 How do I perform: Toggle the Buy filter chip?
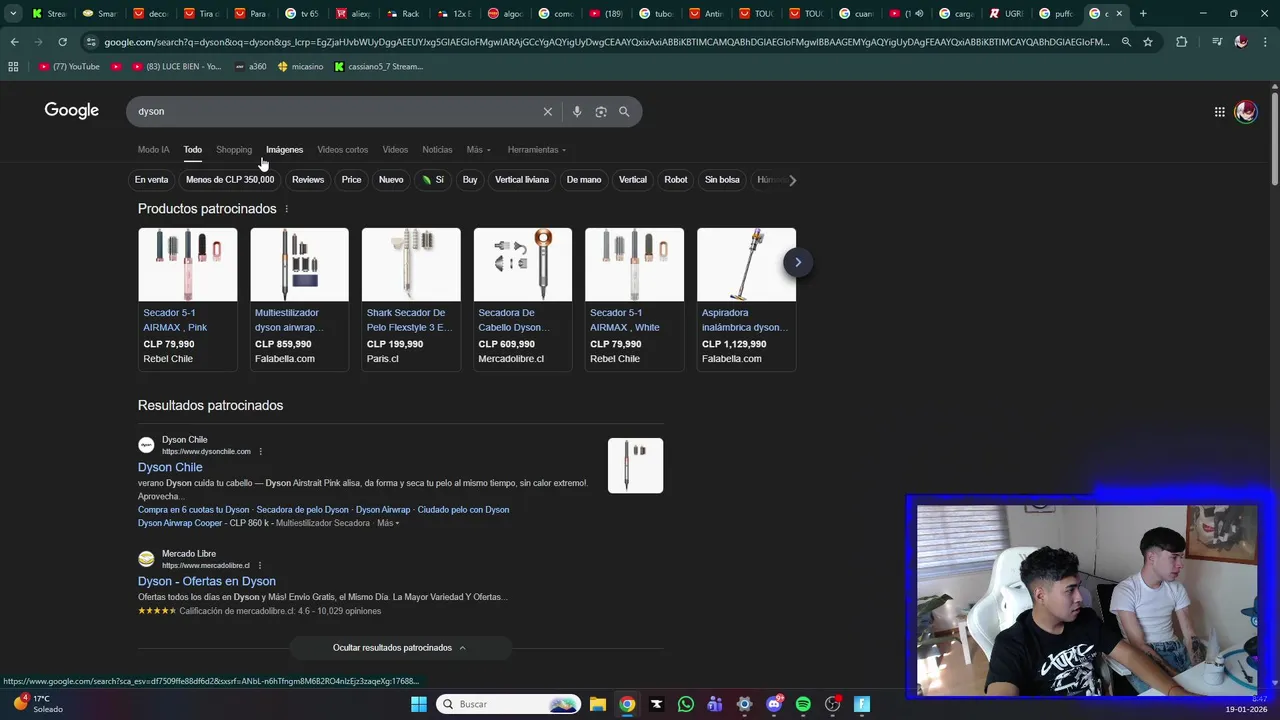470,180
